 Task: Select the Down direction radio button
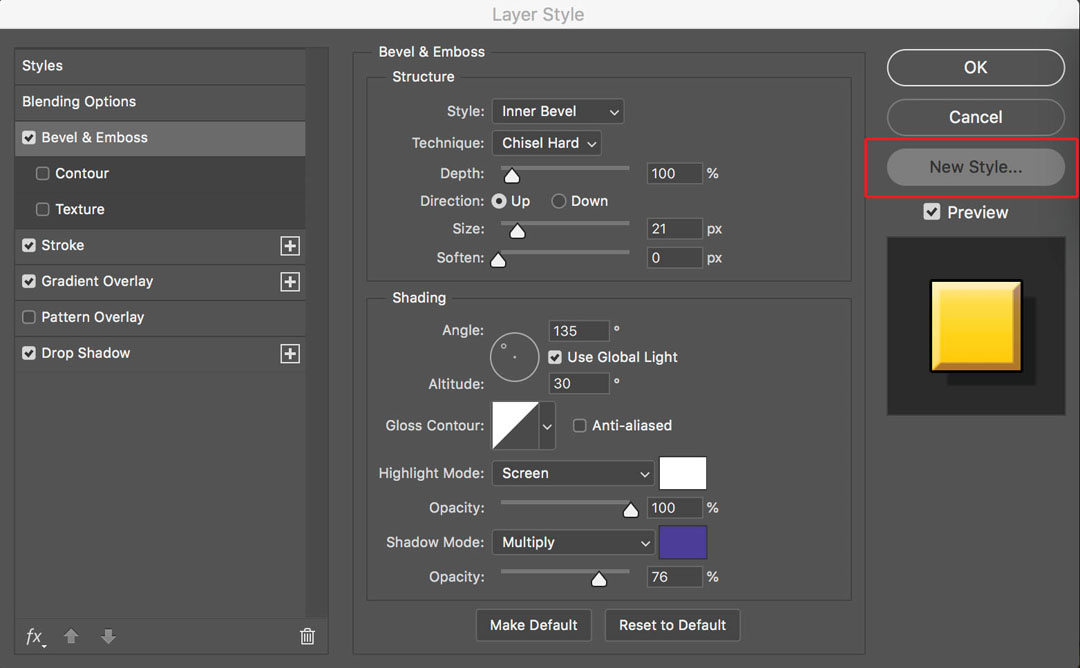point(559,201)
